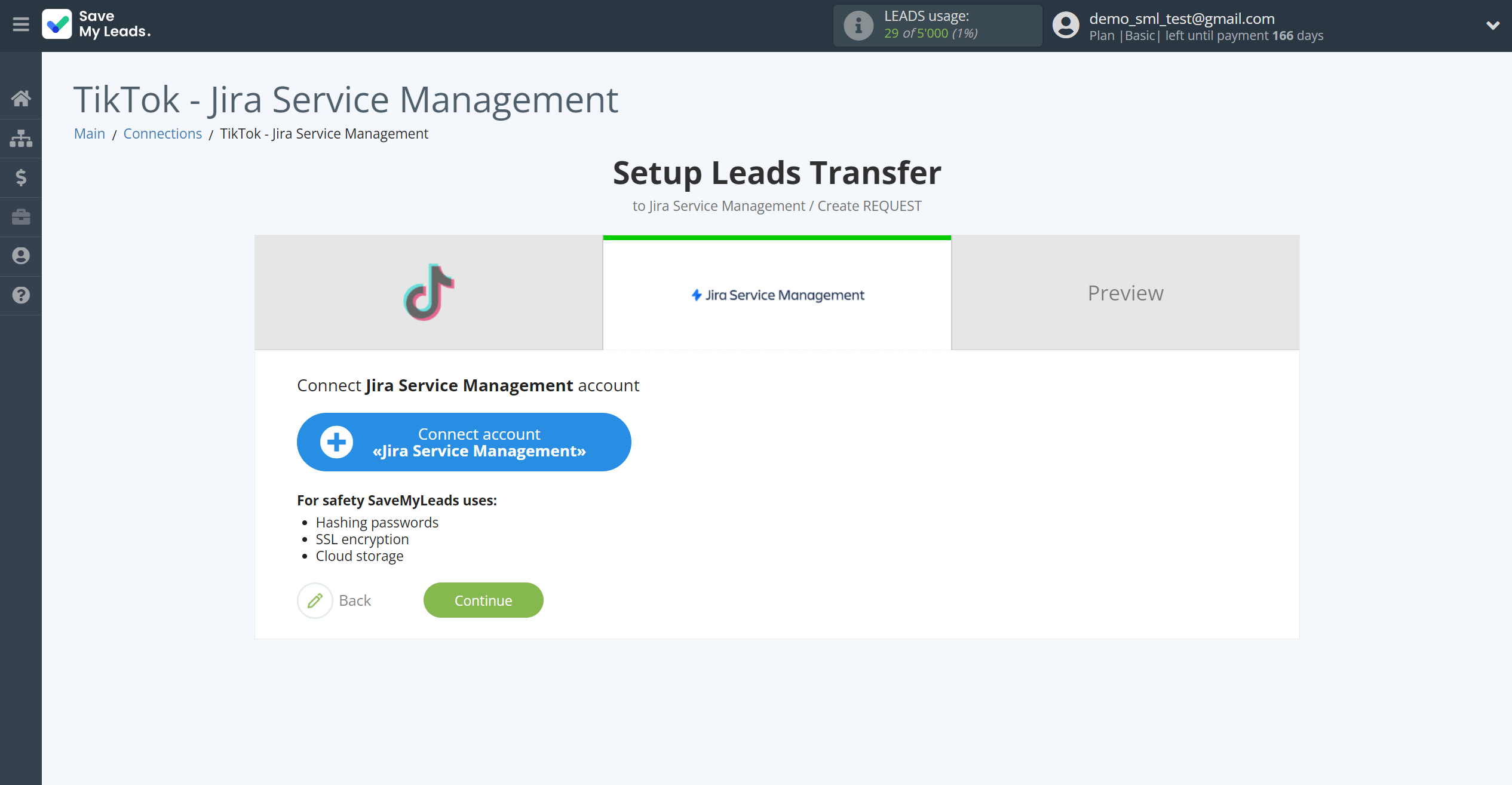1512x785 pixels.
Task: Click the pencil Back icon
Action: click(315, 600)
